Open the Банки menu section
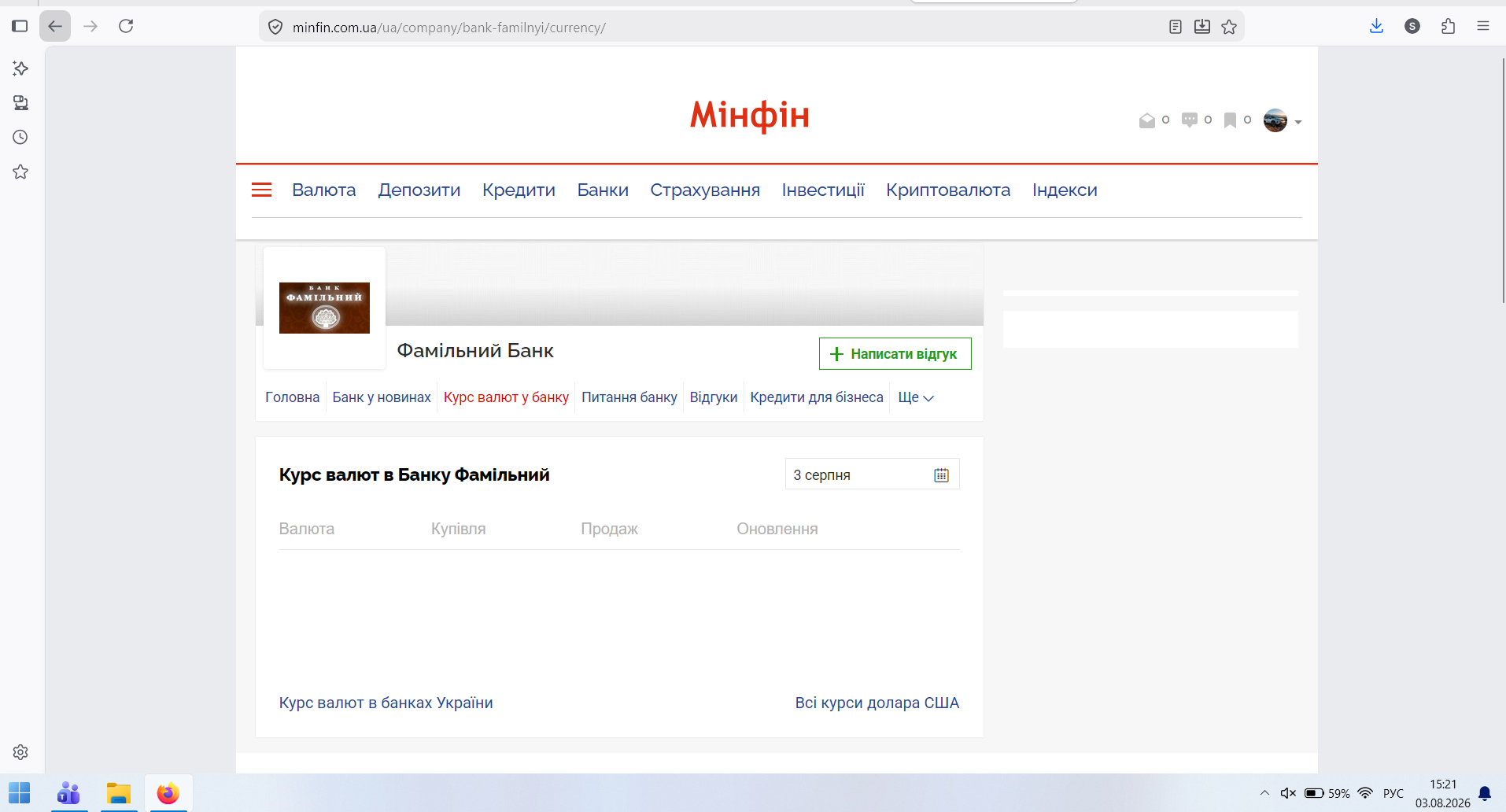Screen dimensions: 1506x812 (x=603, y=190)
